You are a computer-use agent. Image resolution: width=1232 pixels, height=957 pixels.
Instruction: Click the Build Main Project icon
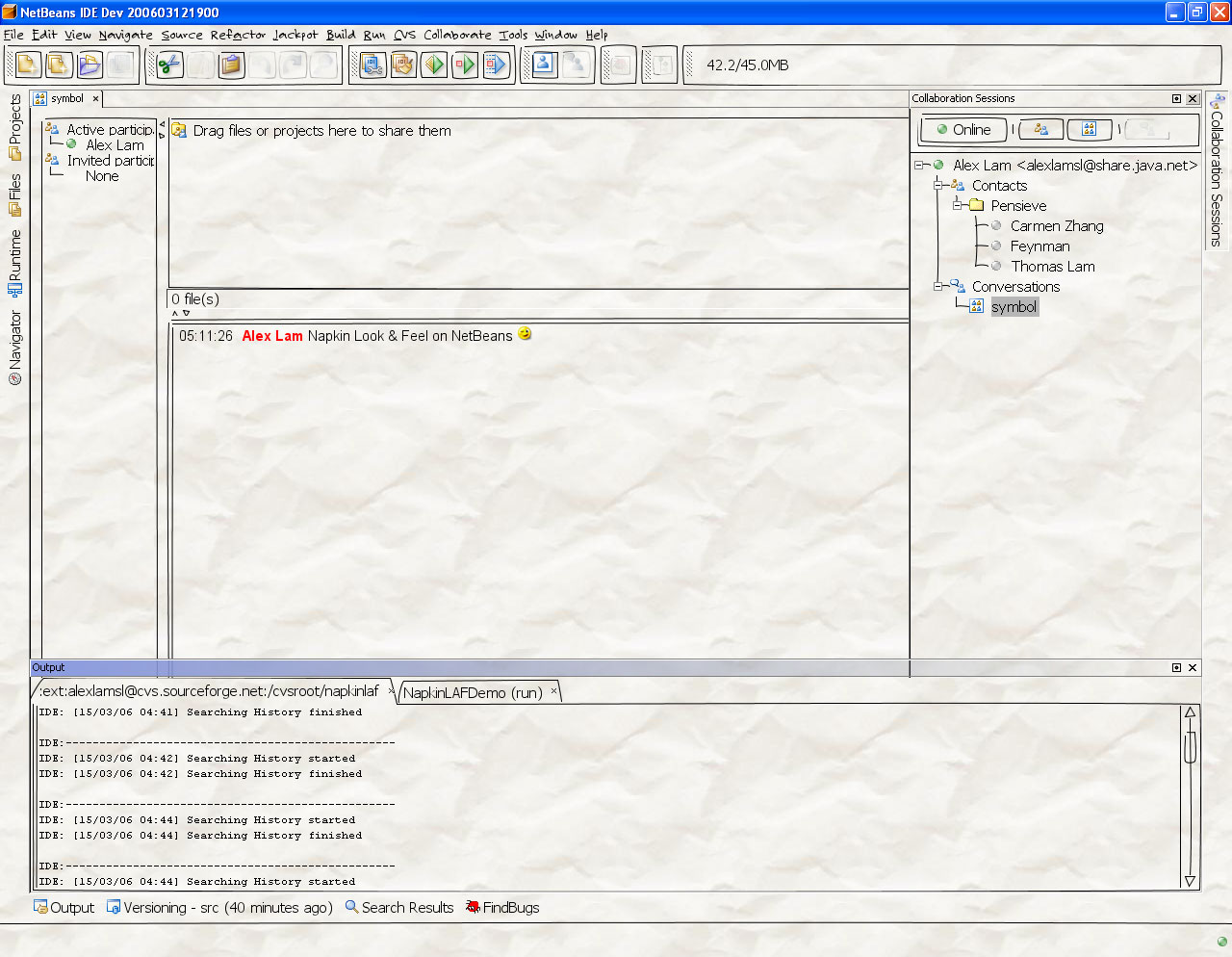click(372, 65)
